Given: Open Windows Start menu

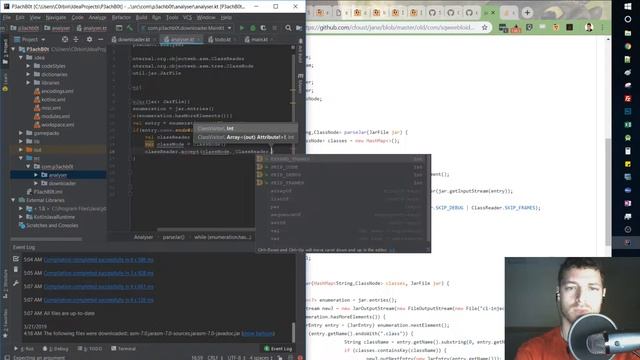Looking at the screenshot, I should click(x=628, y=6).
